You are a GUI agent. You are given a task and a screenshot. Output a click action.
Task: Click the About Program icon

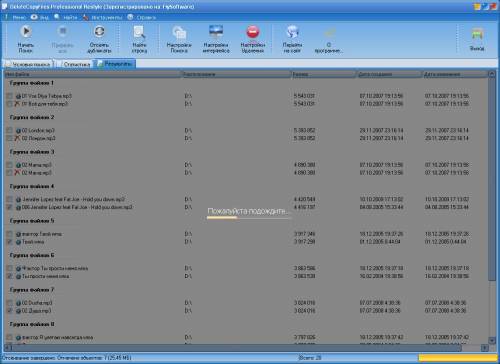tap(329, 32)
